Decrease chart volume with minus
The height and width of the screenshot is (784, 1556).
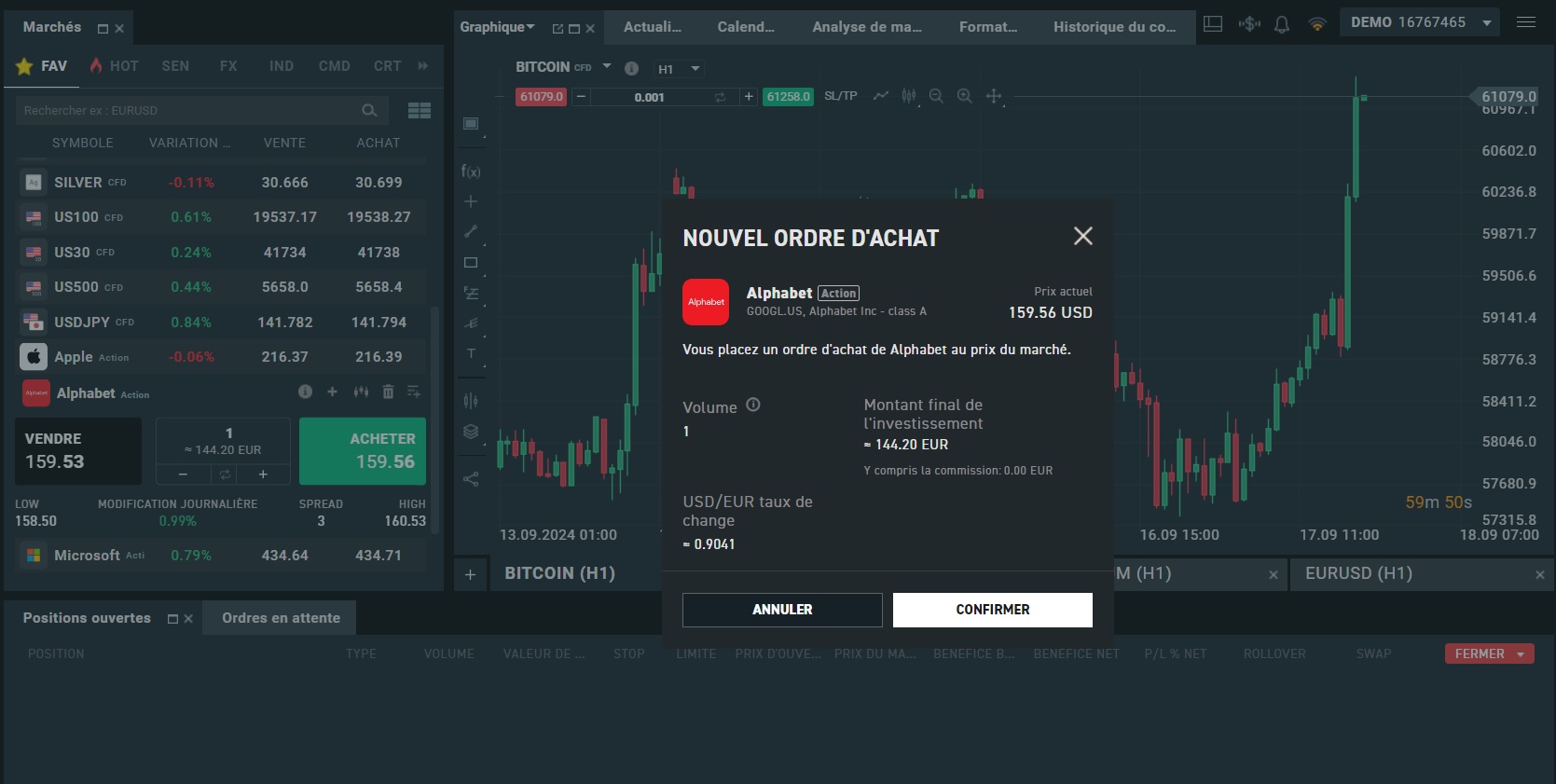point(581,97)
